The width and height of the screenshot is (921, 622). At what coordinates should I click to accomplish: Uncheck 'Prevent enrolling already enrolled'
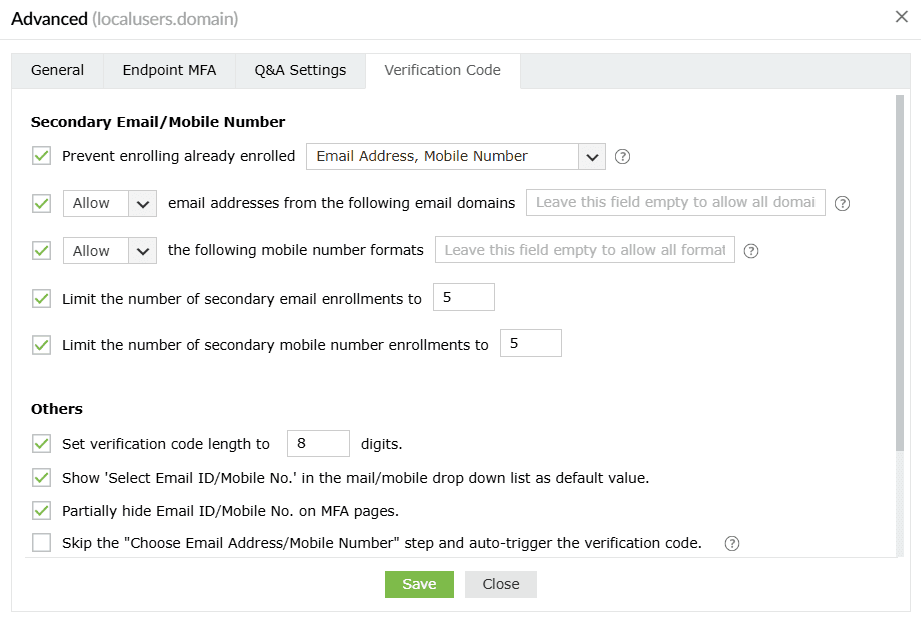(41, 156)
